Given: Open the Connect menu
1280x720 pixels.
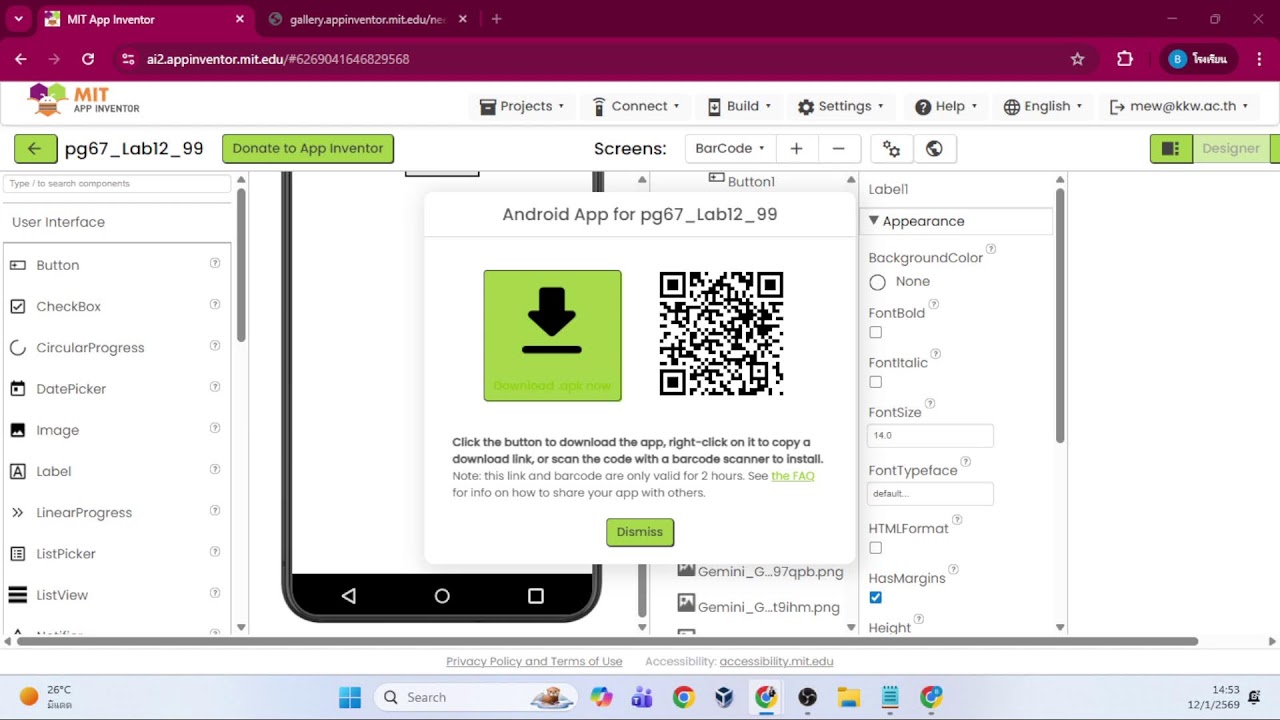Looking at the screenshot, I should 636,106.
